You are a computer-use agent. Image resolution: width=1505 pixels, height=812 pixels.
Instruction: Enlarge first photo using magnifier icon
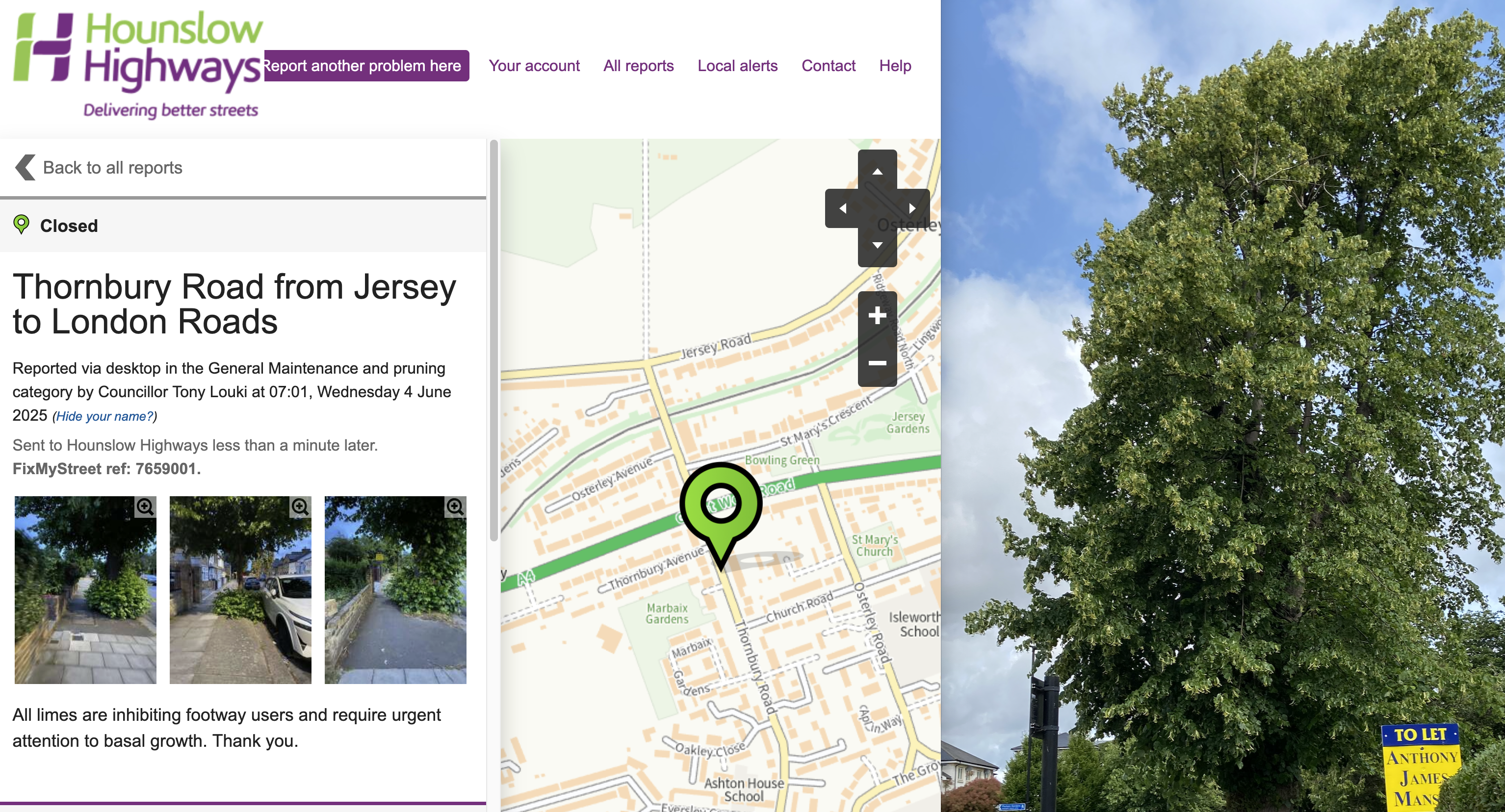pyautogui.click(x=145, y=507)
